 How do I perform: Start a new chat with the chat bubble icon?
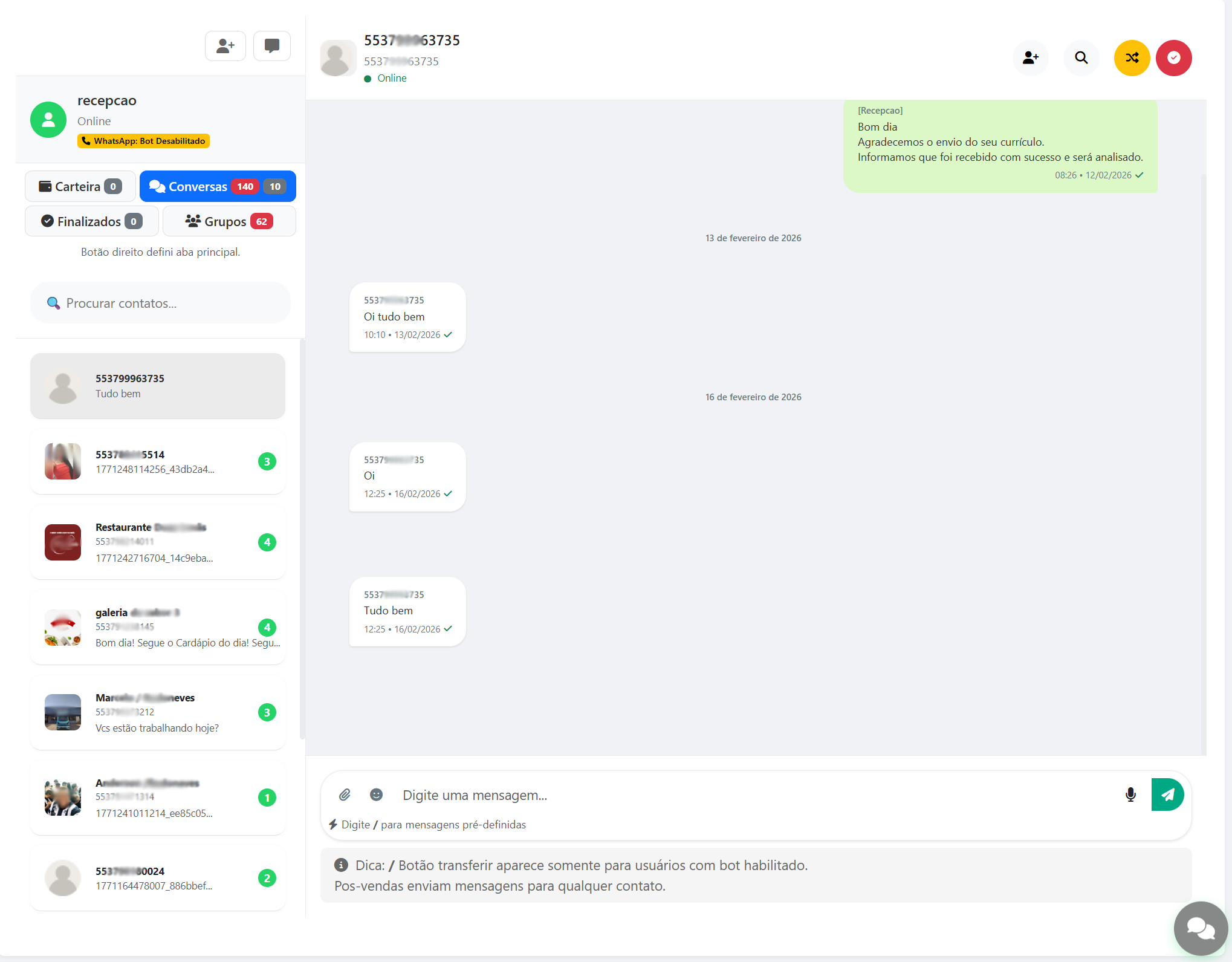[271, 45]
